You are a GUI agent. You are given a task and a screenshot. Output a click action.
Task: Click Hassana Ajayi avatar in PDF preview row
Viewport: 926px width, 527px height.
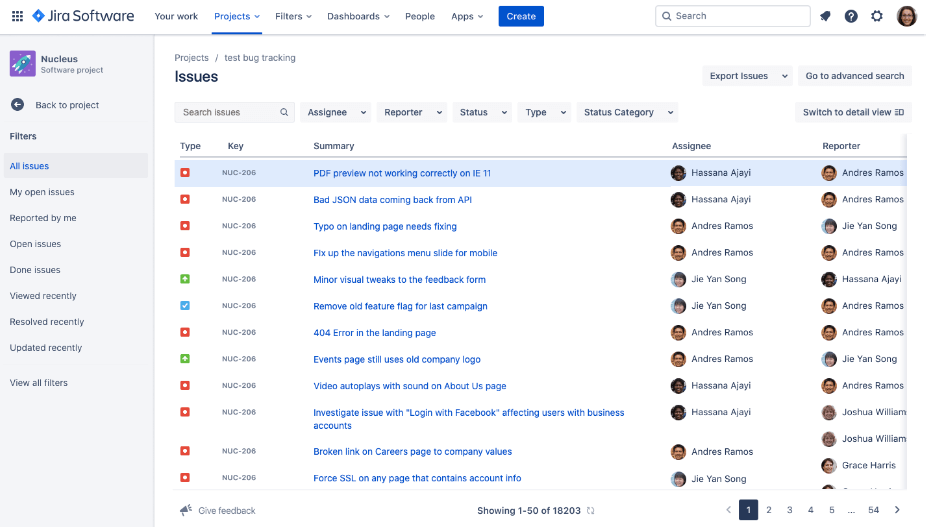coord(679,173)
